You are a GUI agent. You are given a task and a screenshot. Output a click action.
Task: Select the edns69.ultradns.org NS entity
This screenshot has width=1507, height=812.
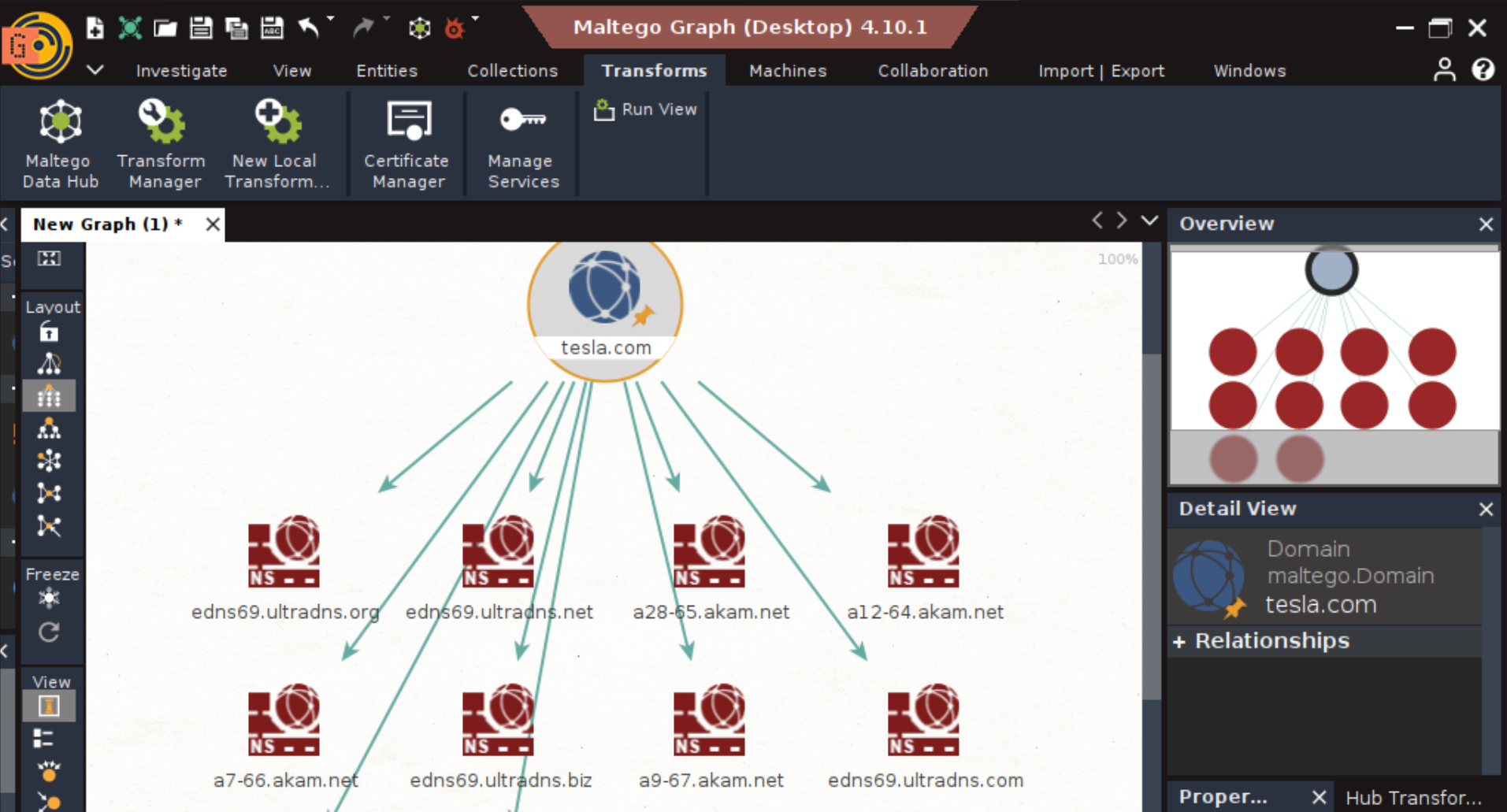[x=284, y=567]
